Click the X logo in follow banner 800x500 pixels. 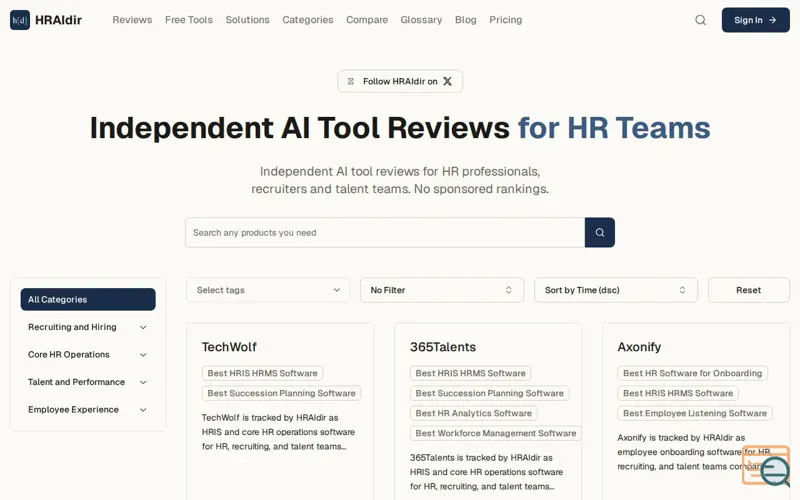coord(447,81)
